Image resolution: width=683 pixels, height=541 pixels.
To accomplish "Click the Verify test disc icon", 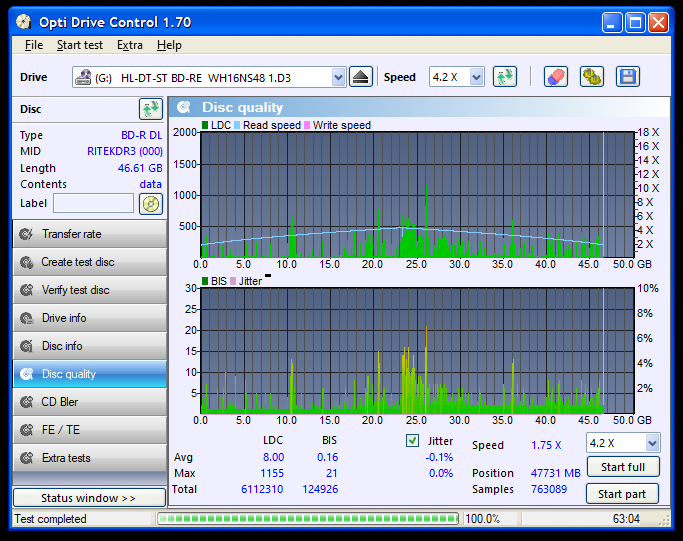I will [27, 290].
